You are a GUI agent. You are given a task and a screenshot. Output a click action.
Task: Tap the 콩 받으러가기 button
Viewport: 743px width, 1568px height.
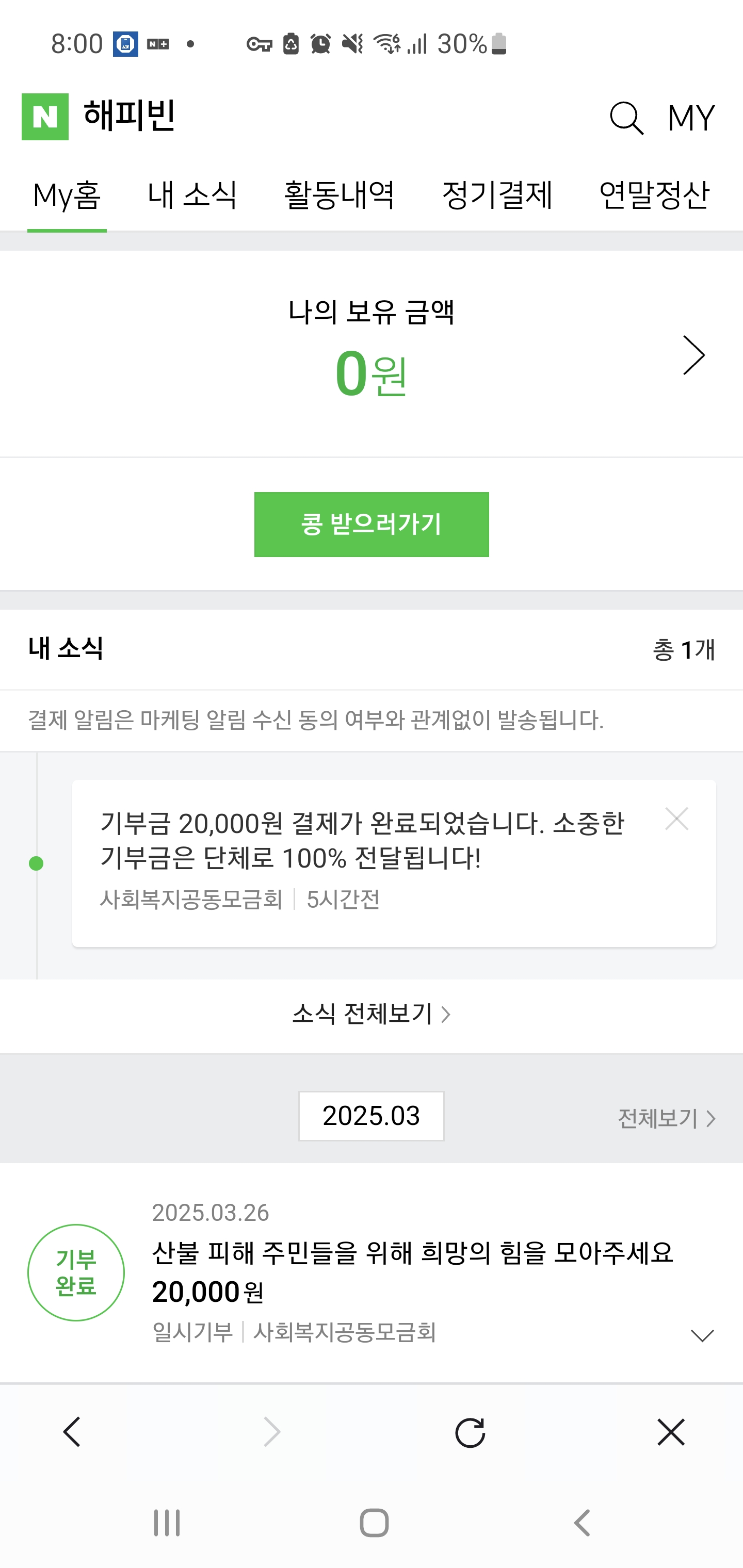[x=372, y=524]
